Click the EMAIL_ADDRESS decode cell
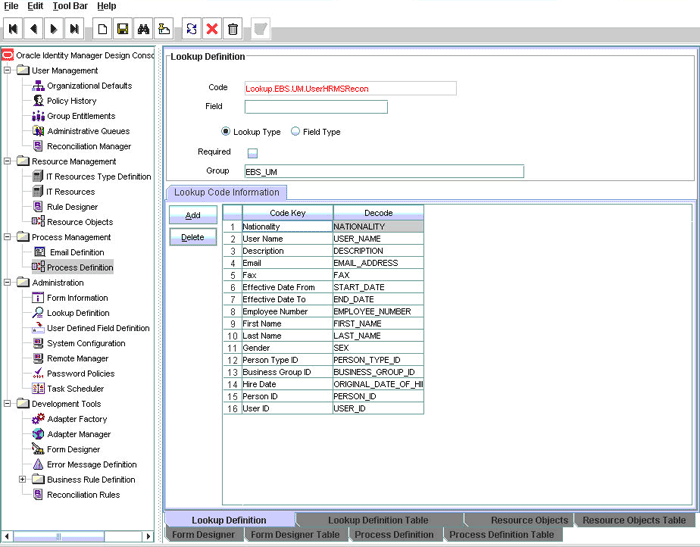Image resolution: width=700 pixels, height=547 pixels. point(378,263)
